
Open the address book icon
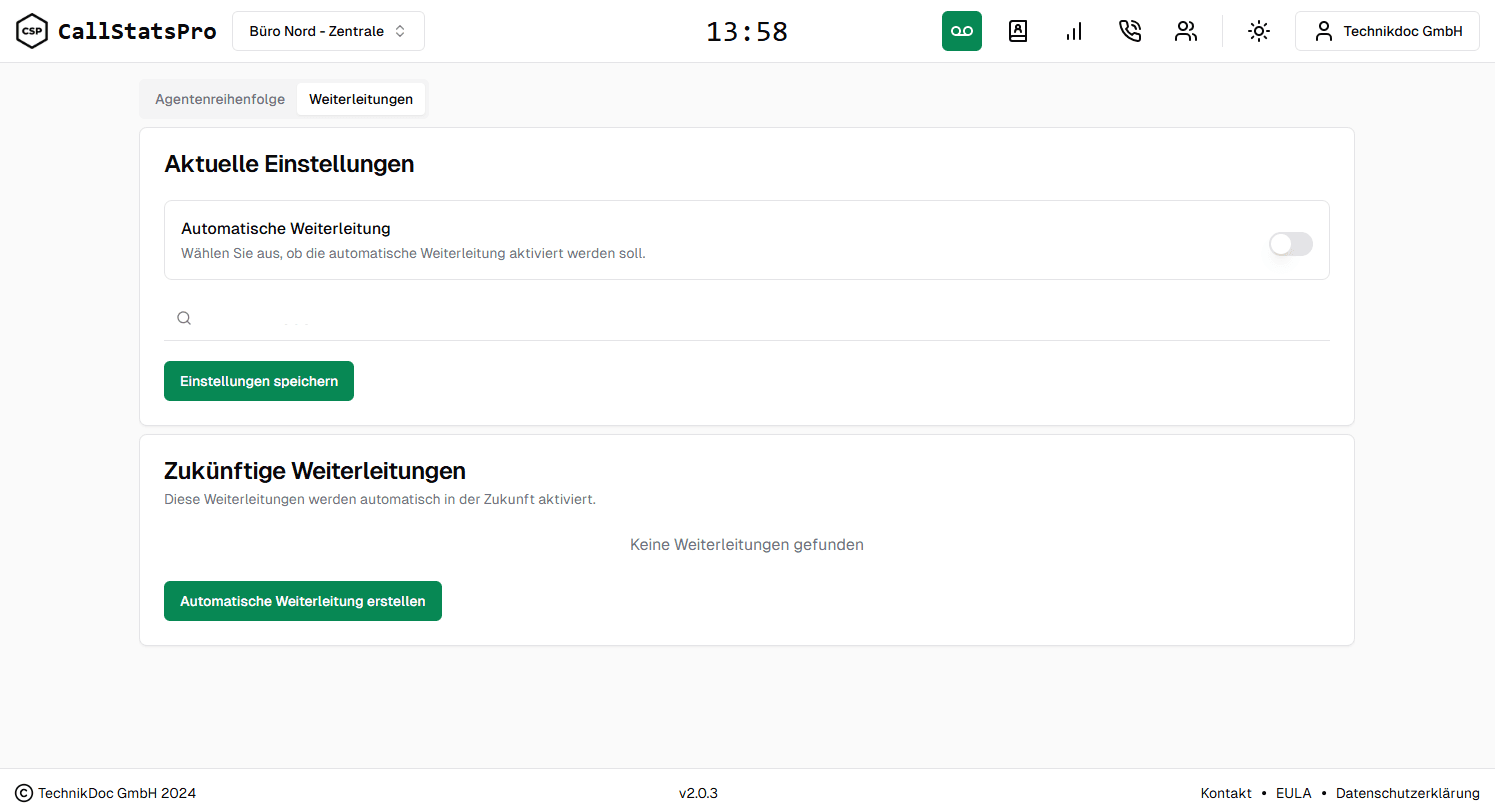pos(1018,31)
